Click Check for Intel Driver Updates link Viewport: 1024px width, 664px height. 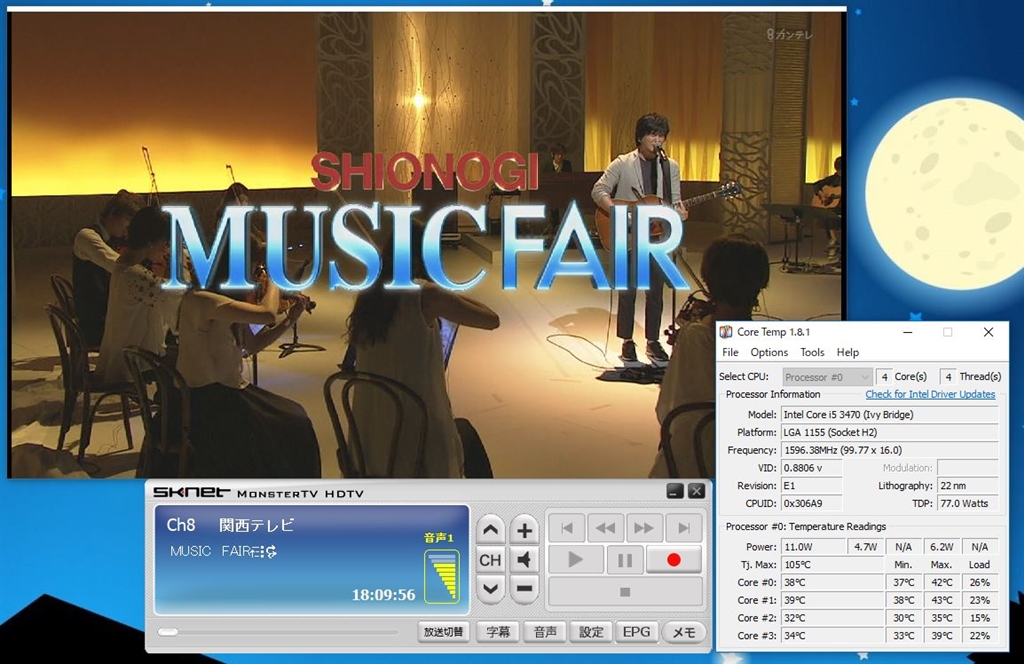(930, 394)
